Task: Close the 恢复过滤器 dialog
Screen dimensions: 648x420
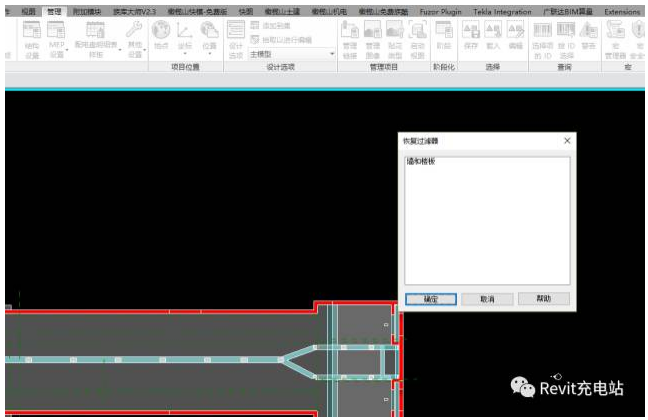Action: click(x=567, y=141)
